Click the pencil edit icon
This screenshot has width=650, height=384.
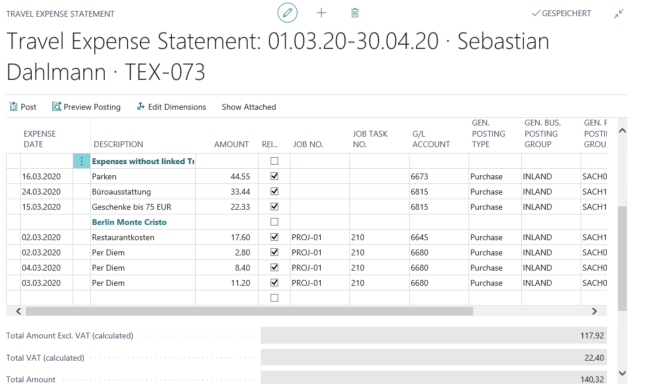287,13
